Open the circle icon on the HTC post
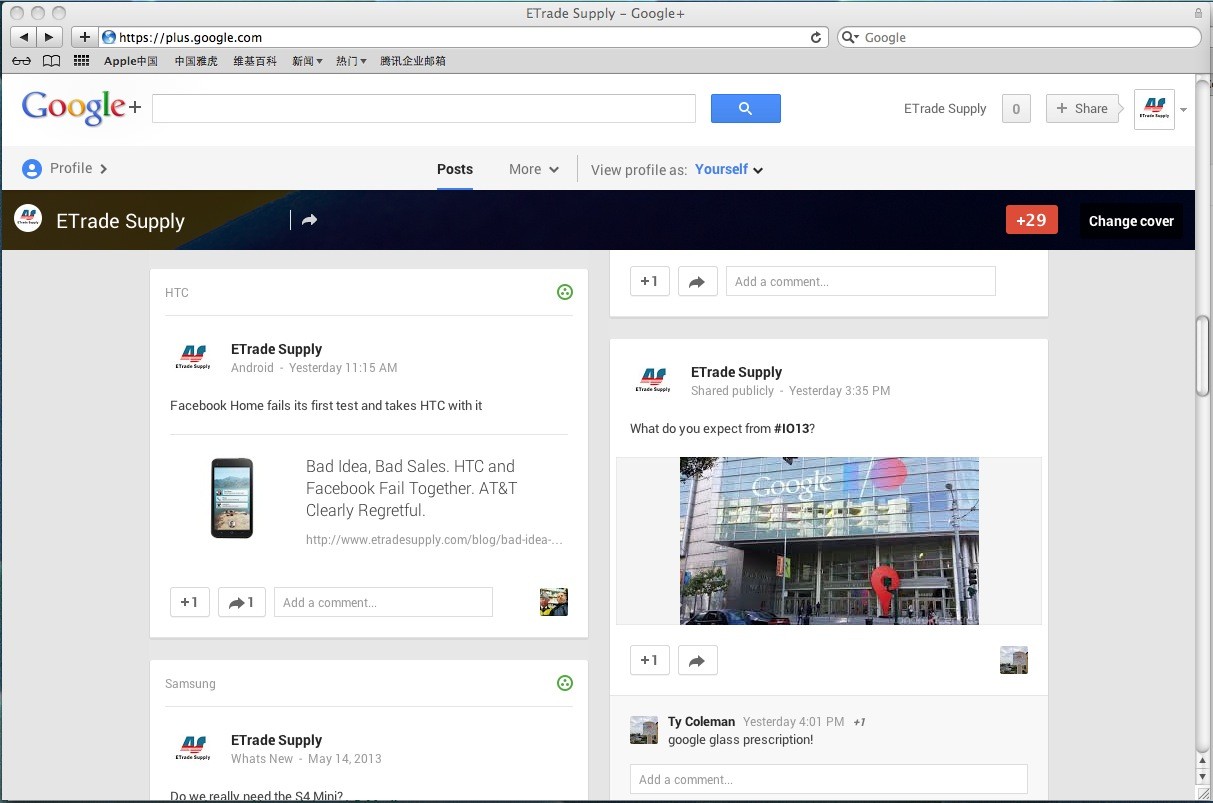Viewport: 1213px width, 803px height. (565, 292)
